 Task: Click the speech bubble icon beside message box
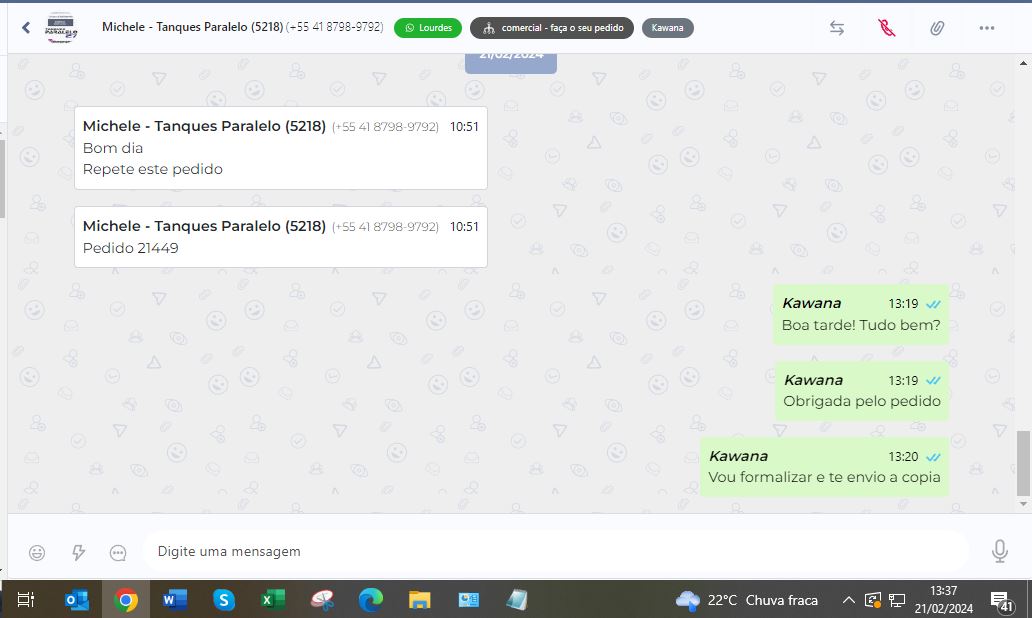118,552
